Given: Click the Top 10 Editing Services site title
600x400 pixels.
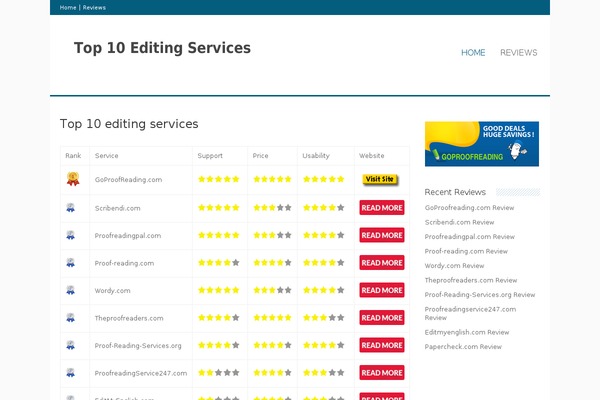Looking at the screenshot, I should pyautogui.click(x=162, y=48).
